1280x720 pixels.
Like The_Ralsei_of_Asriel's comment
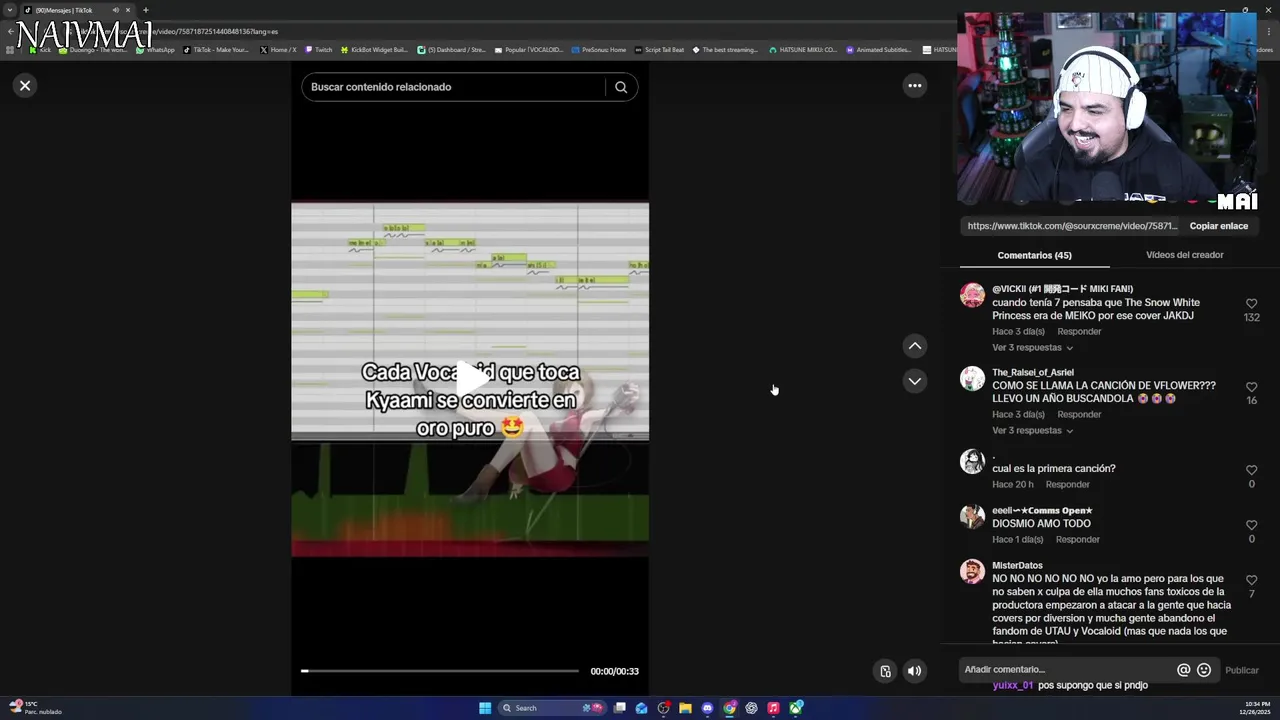tap(1251, 387)
